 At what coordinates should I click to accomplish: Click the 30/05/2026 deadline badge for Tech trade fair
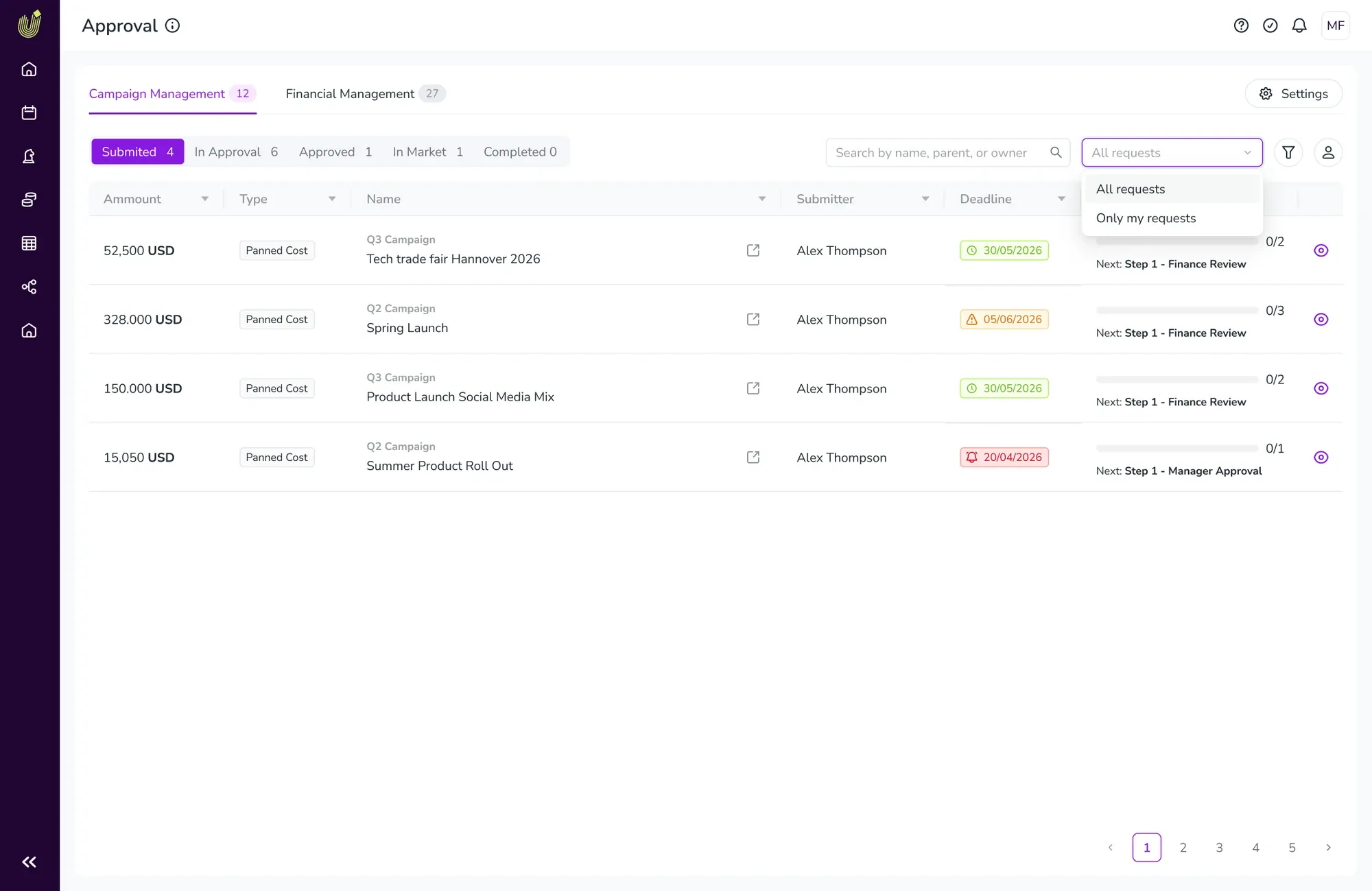click(x=1004, y=250)
